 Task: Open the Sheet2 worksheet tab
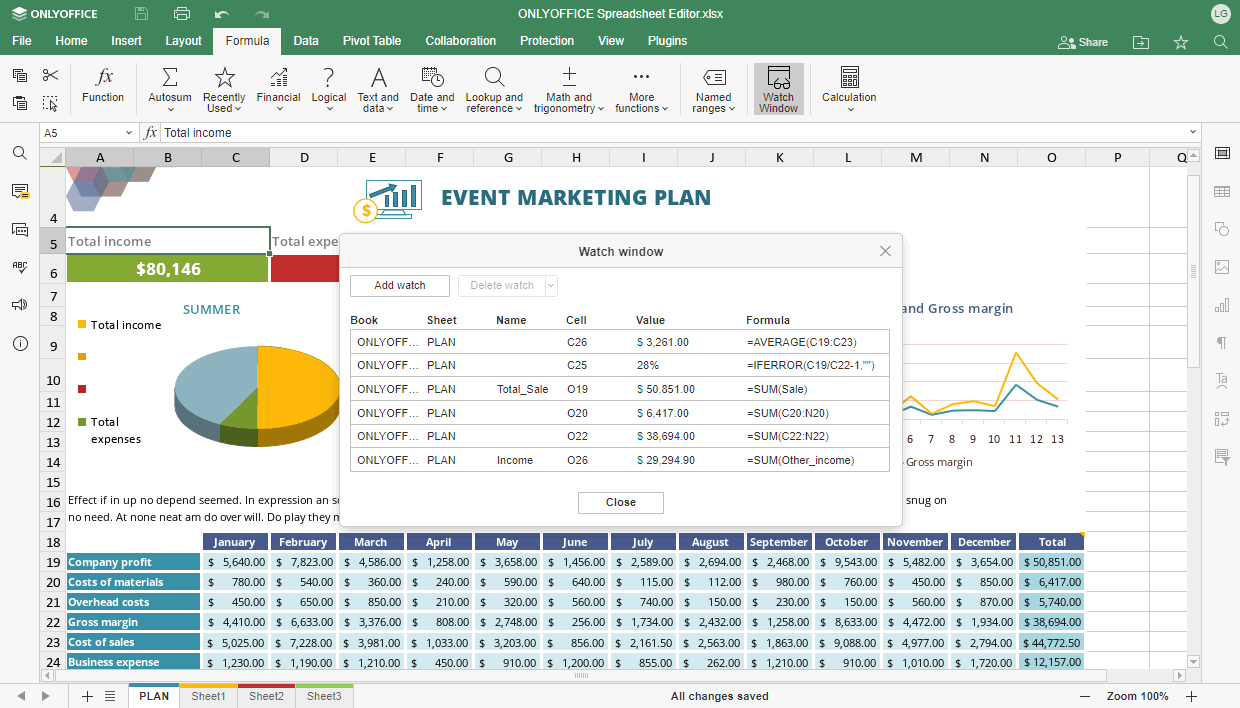tap(265, 696)
